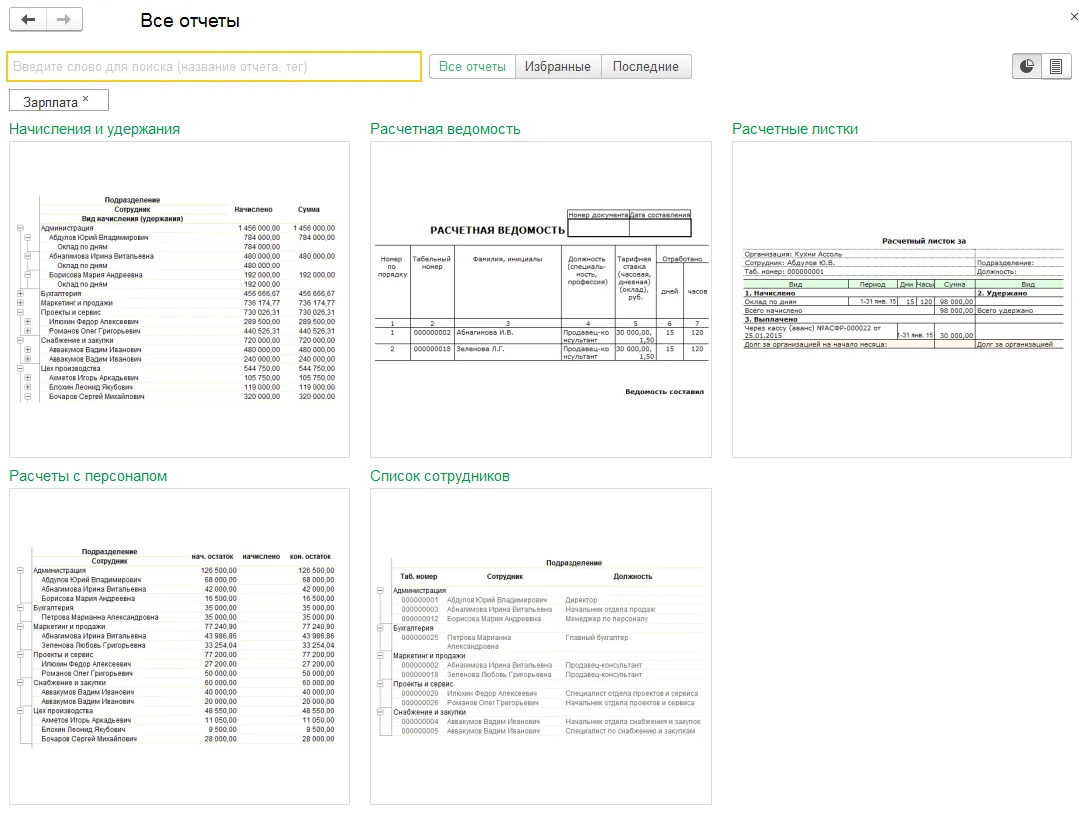The height and width of the screenshot is (813, 1079).
Task: Go forward using the right arrow
Action: pyautogui.click(x=64, y=20)
